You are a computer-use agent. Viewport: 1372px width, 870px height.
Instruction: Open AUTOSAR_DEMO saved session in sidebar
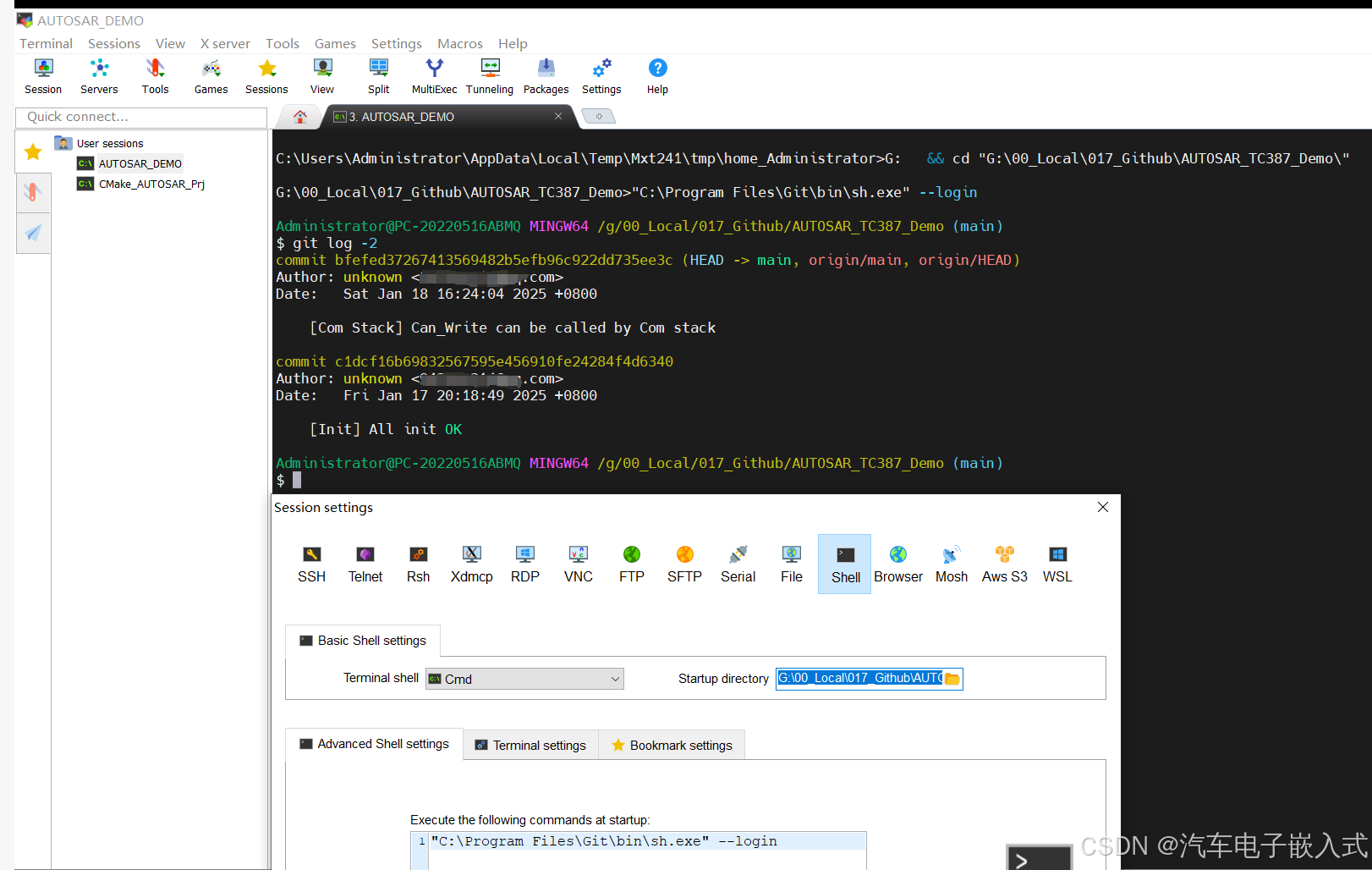(130, 163)
